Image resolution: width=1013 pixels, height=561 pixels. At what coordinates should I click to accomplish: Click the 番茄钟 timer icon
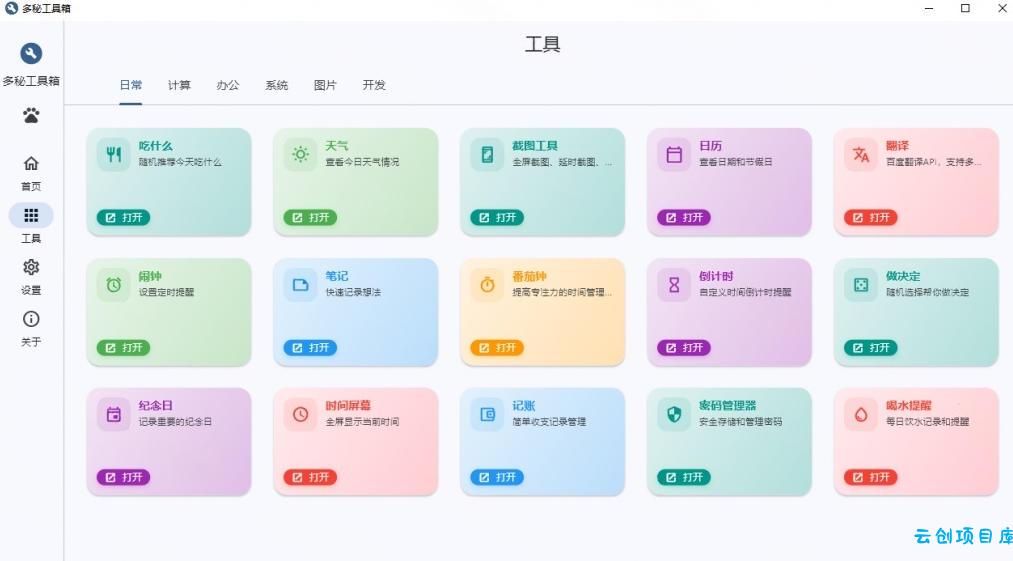[487, 285]
